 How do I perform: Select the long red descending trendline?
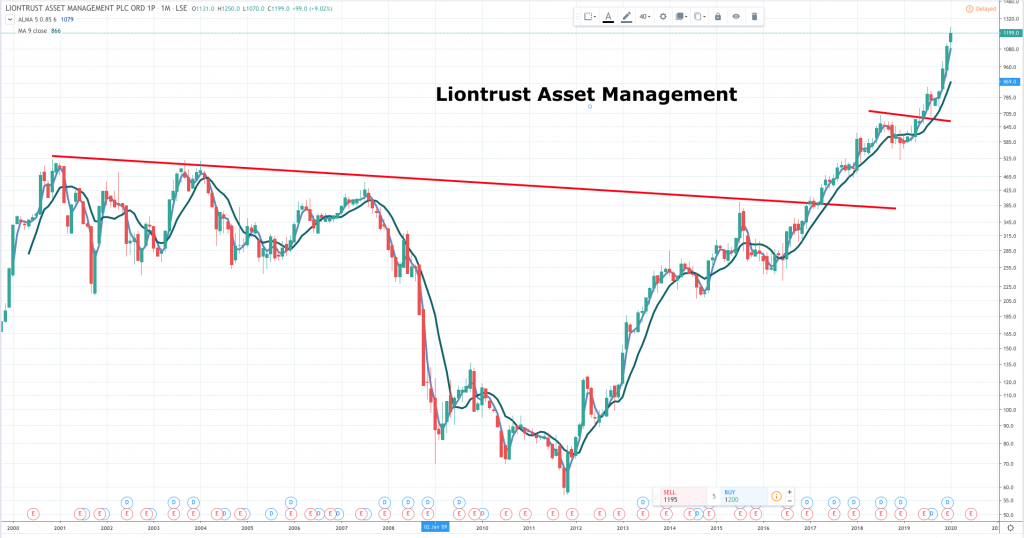pos(473,182)
